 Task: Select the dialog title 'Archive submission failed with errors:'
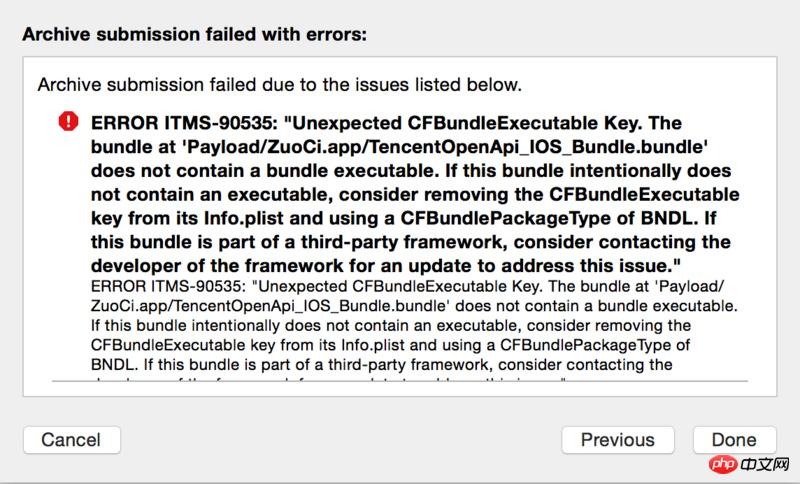tap(195, 34)
